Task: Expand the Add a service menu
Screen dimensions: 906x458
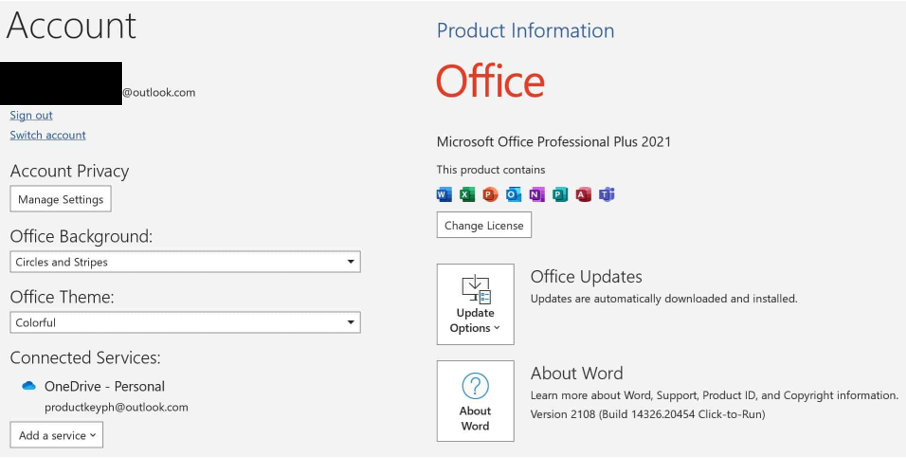Action: 57,435
